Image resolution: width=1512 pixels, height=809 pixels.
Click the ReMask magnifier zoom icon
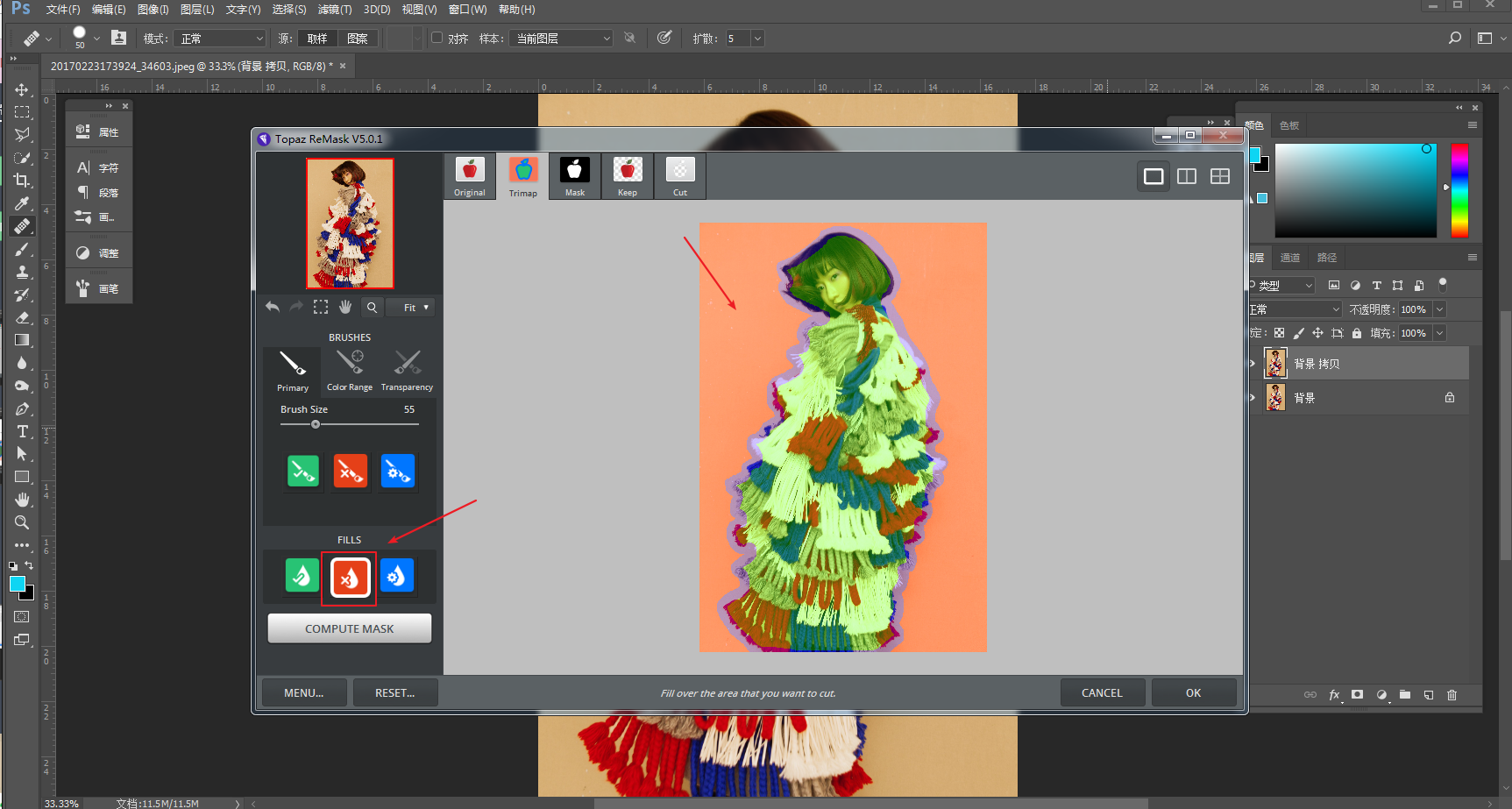[x=372, y=308]
